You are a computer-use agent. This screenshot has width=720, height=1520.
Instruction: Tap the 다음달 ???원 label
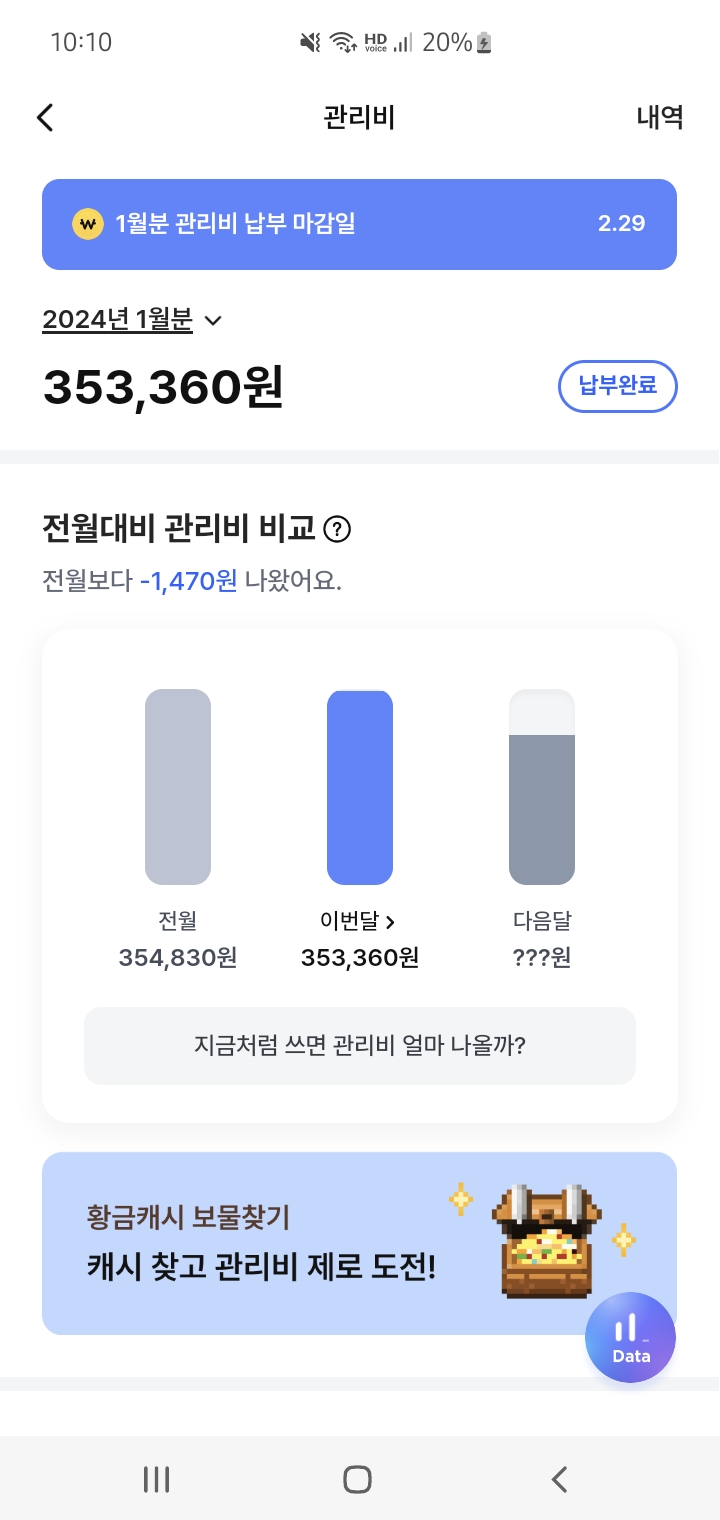click(x=542, y=958)
